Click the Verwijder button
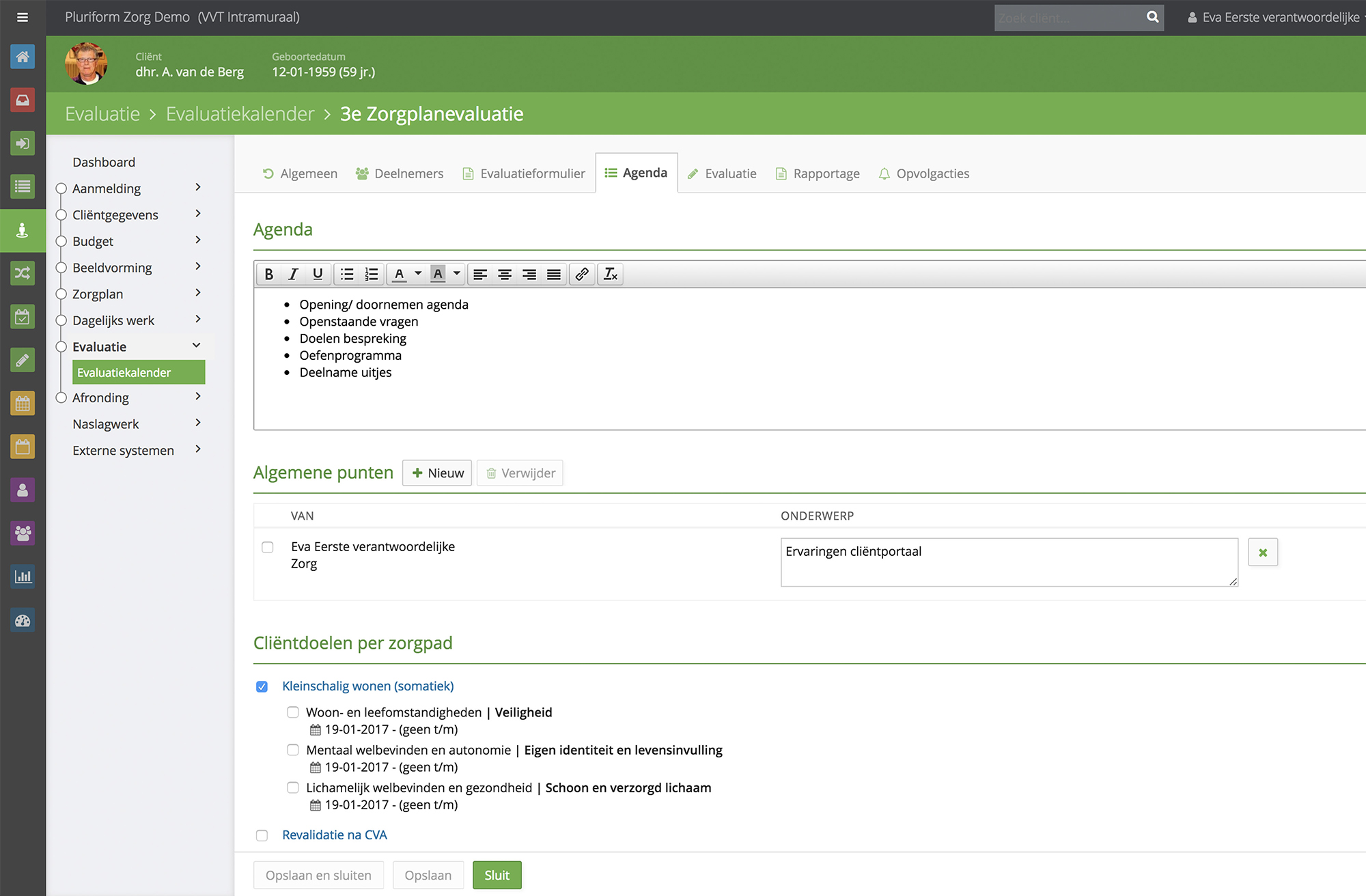 tap(520, 473)
